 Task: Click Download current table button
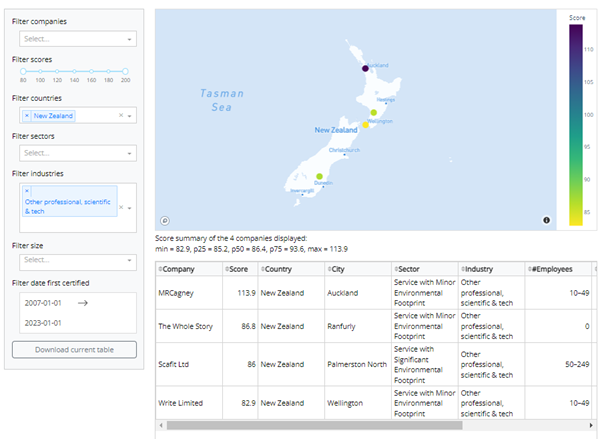click(74, 349)
